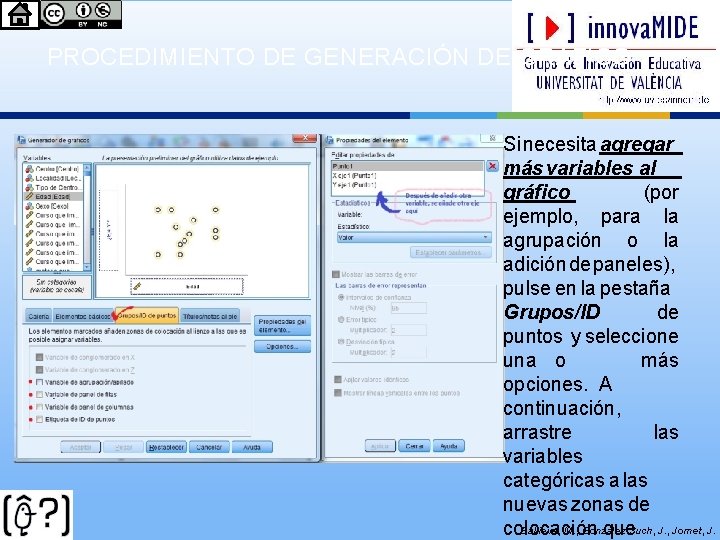
Task: Close the Generador de gráficos window
Action: 304,138
